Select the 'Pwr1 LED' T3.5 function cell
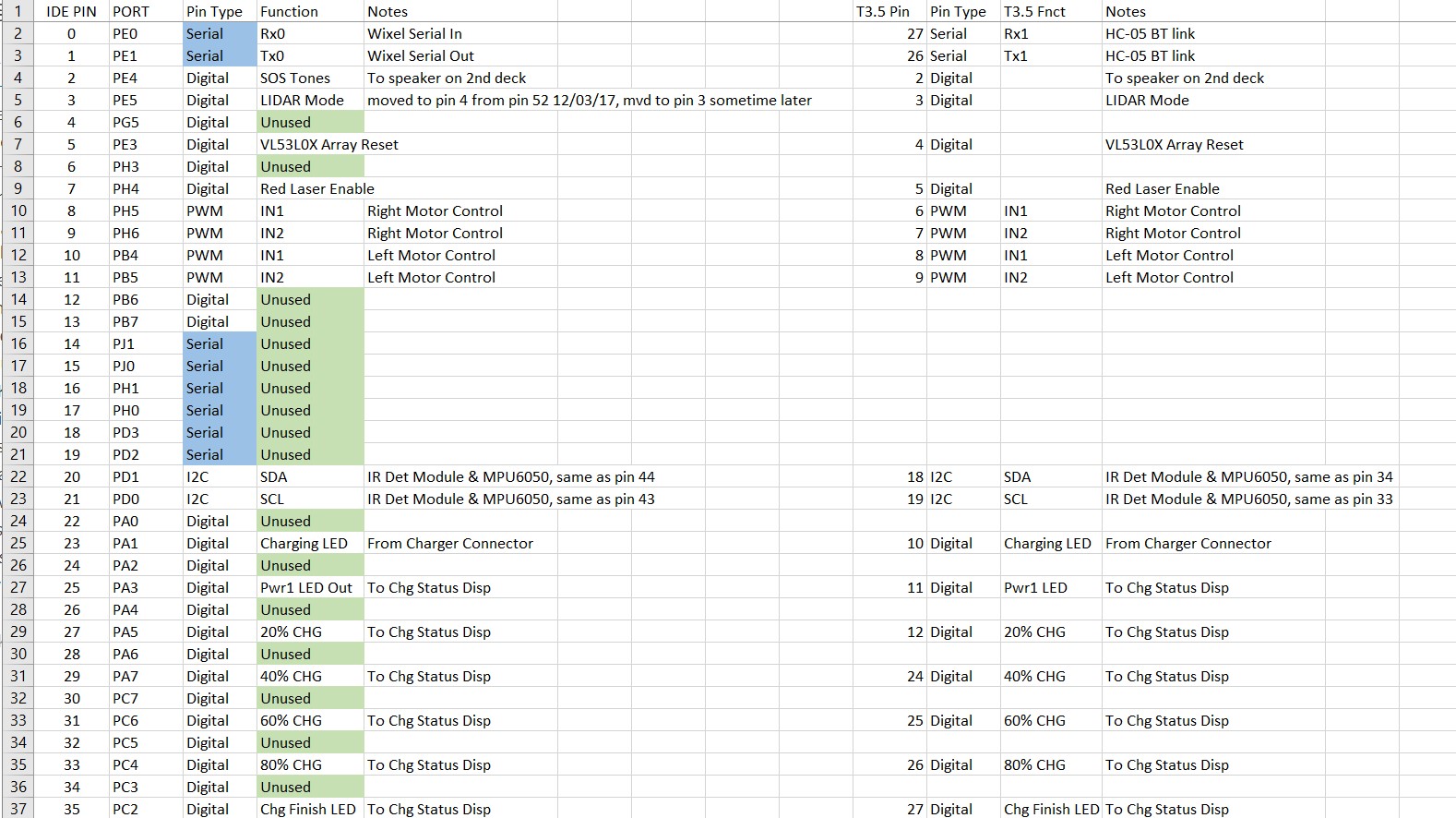The height and width of the screenshot is (818, 1456). 1051,587
